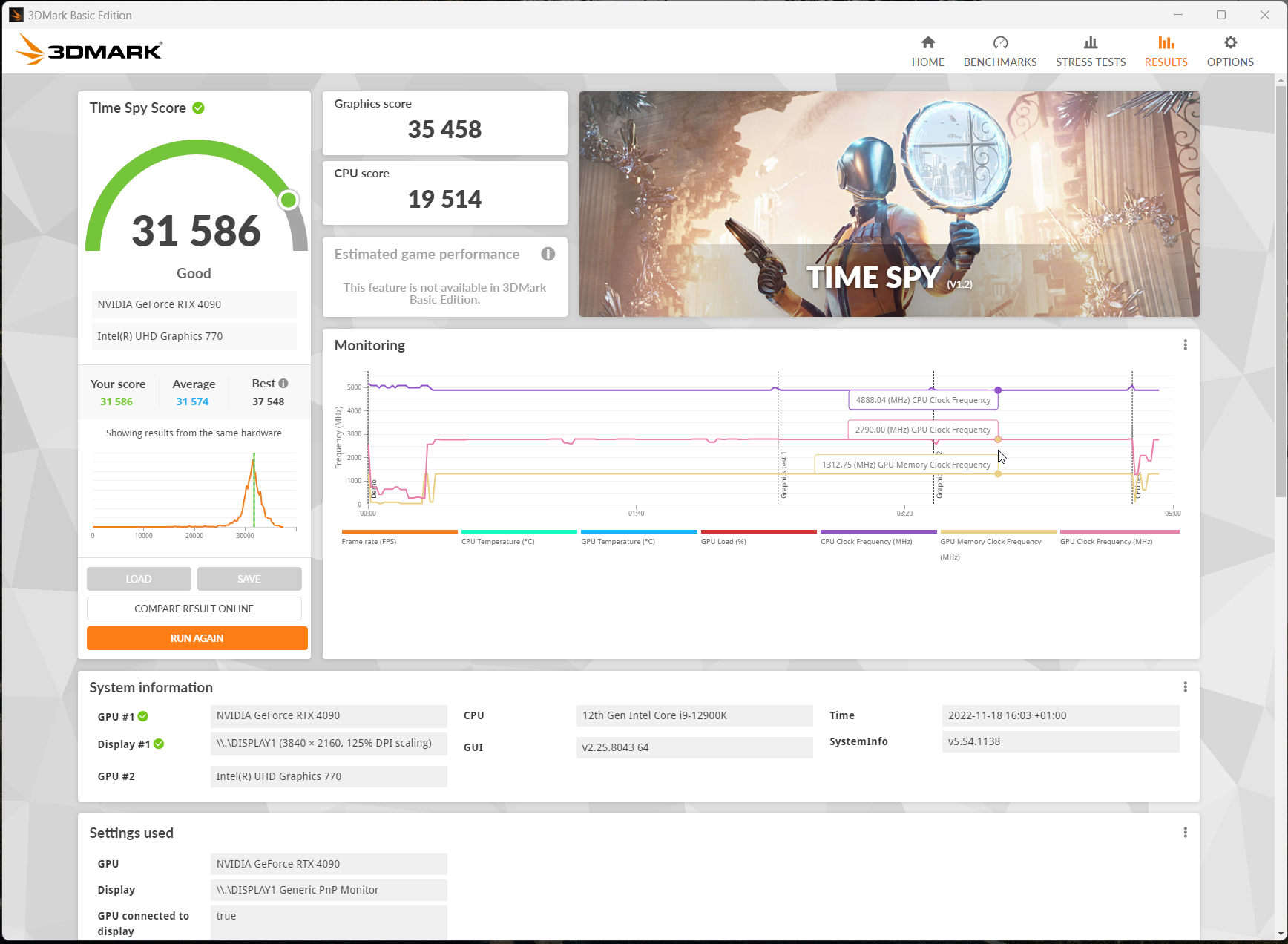This screenshot has width=1288, height=944.
Task: Switch to the Stress Tests tab
Action: (x=1091, y=52)
